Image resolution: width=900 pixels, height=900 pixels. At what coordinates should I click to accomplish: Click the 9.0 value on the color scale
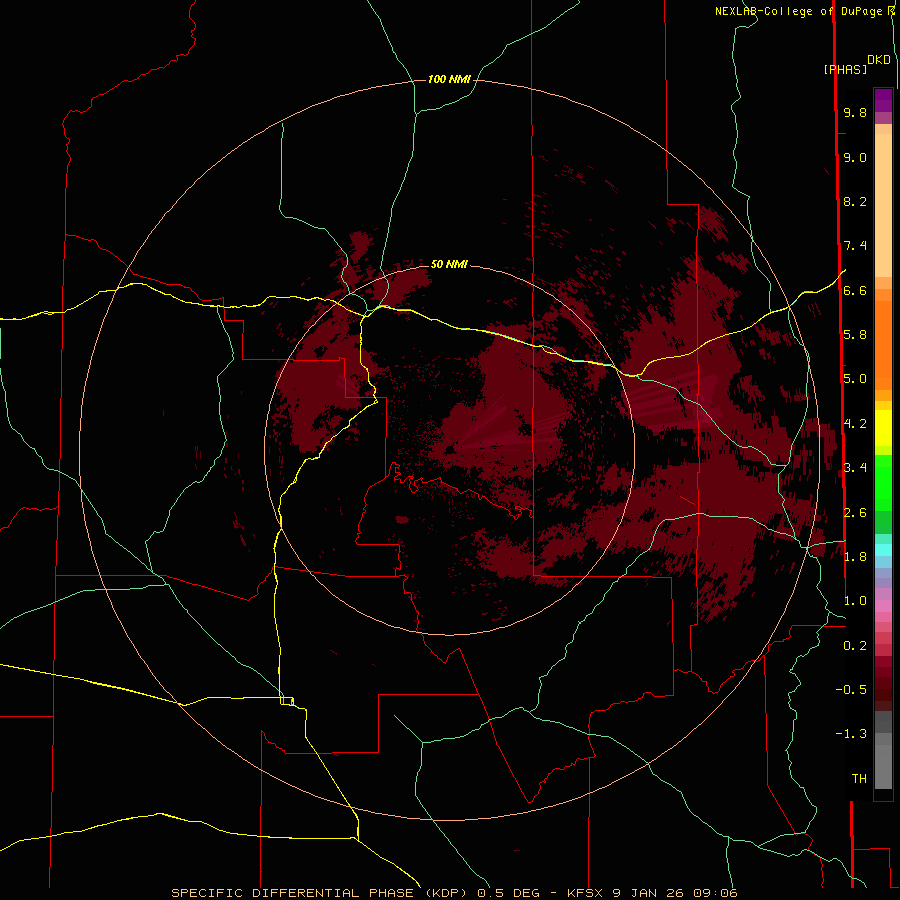[x=855, y=157]
